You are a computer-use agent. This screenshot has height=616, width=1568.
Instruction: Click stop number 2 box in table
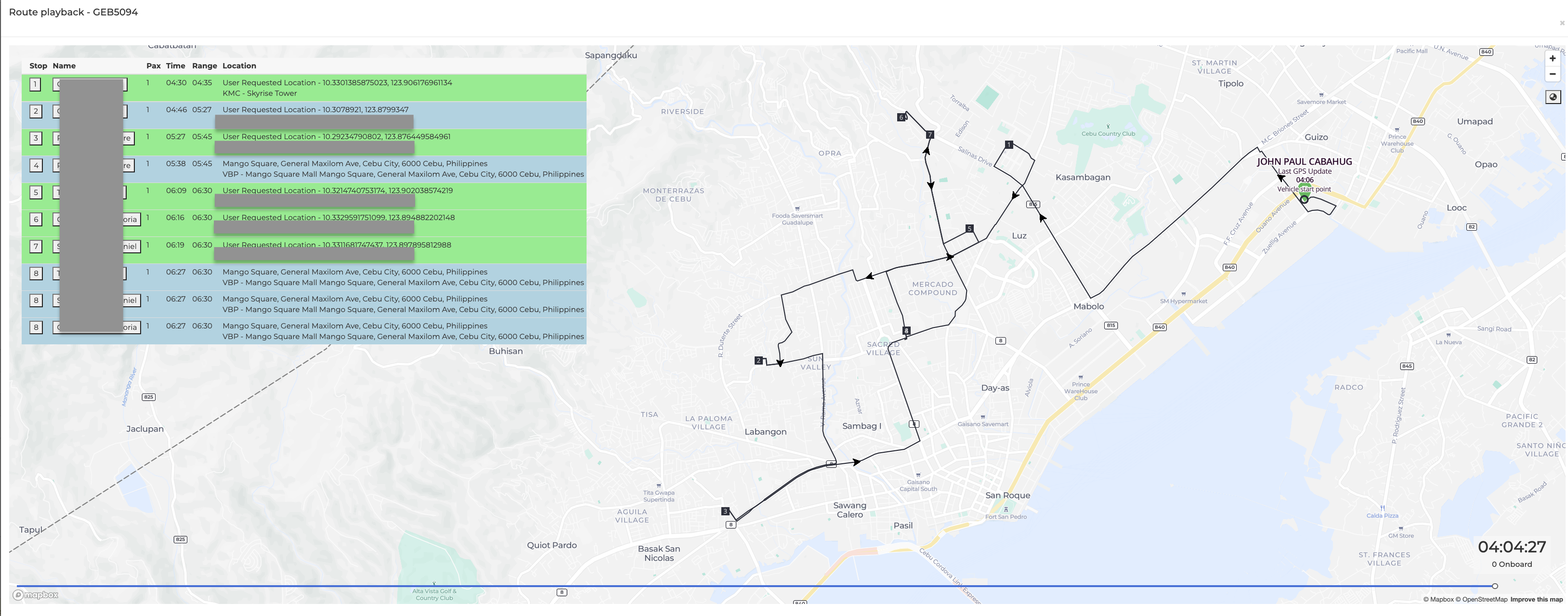(35, 111)
